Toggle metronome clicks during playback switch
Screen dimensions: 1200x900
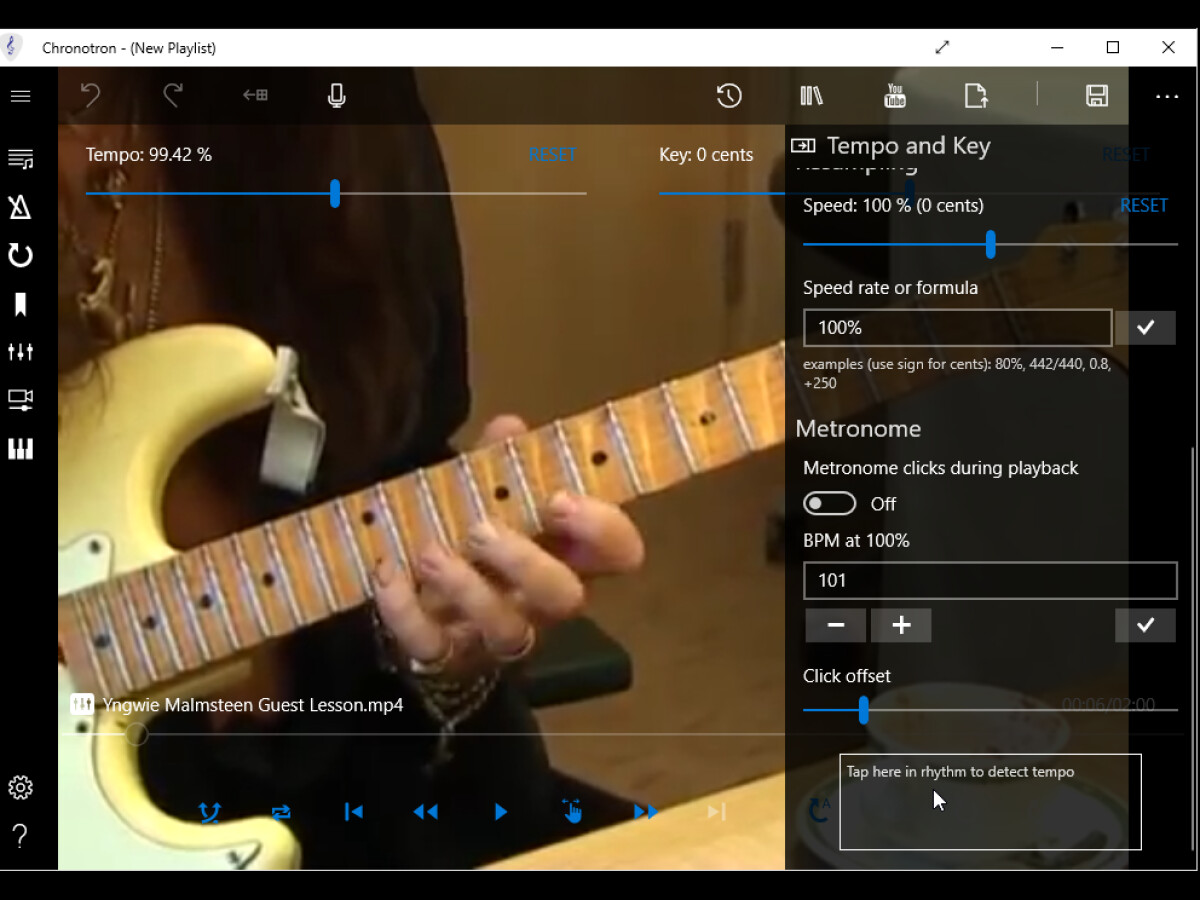(829, 504)
